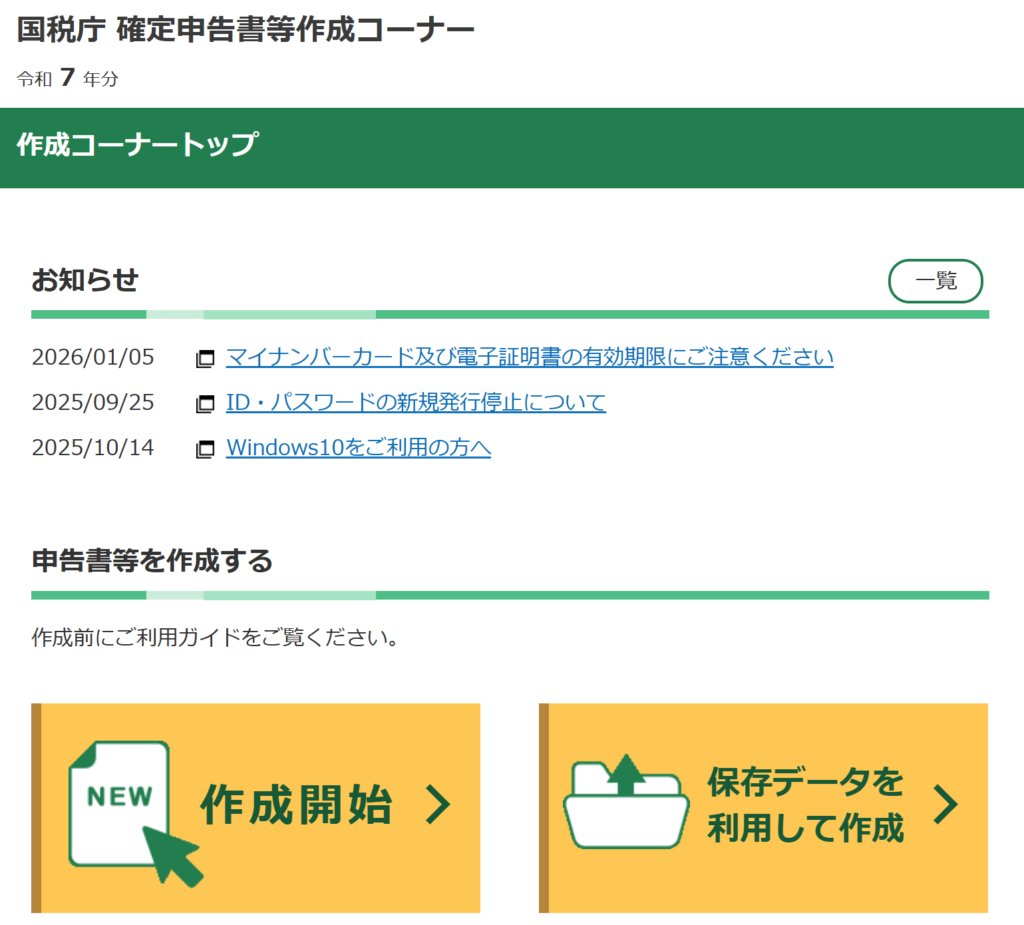Screen dimensions: 1024x925
Task: Click the external-link icon beside マイナンバーカード notice
Action: pyautogui.click(x=206, y=357)
